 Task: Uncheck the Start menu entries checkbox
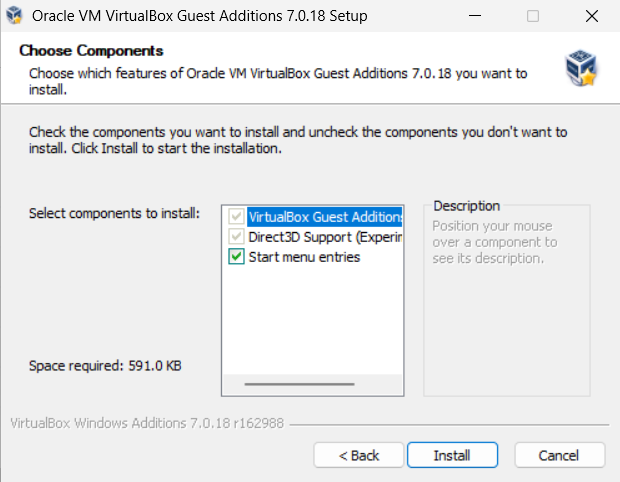(x=236, y=257)
